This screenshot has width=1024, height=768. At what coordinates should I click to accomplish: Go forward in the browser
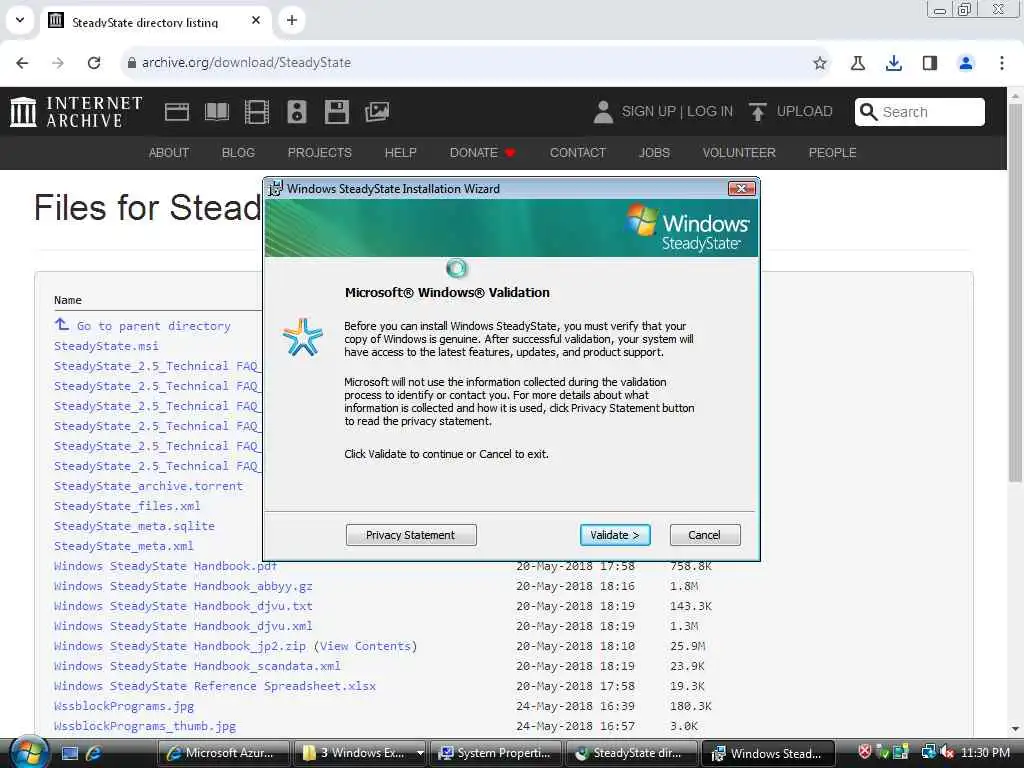pos(58,63)
